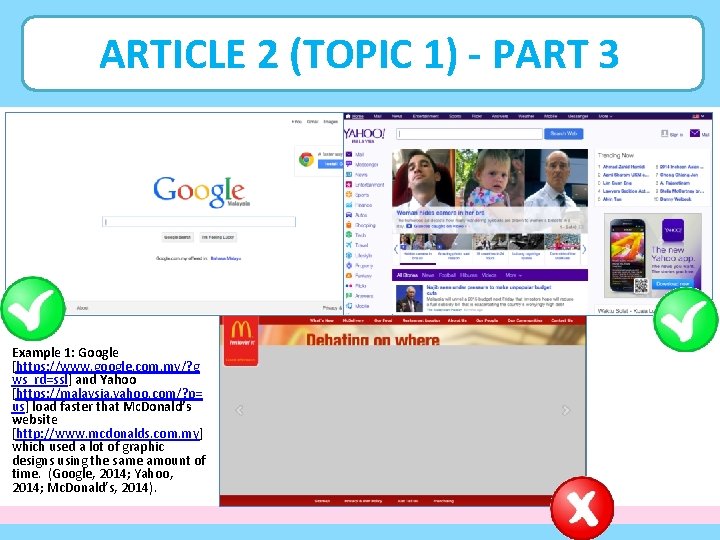This screenshot has width=720, height=540.
Task: Select Weather in Yahoo top navigation
Action: tap(526, 116)
